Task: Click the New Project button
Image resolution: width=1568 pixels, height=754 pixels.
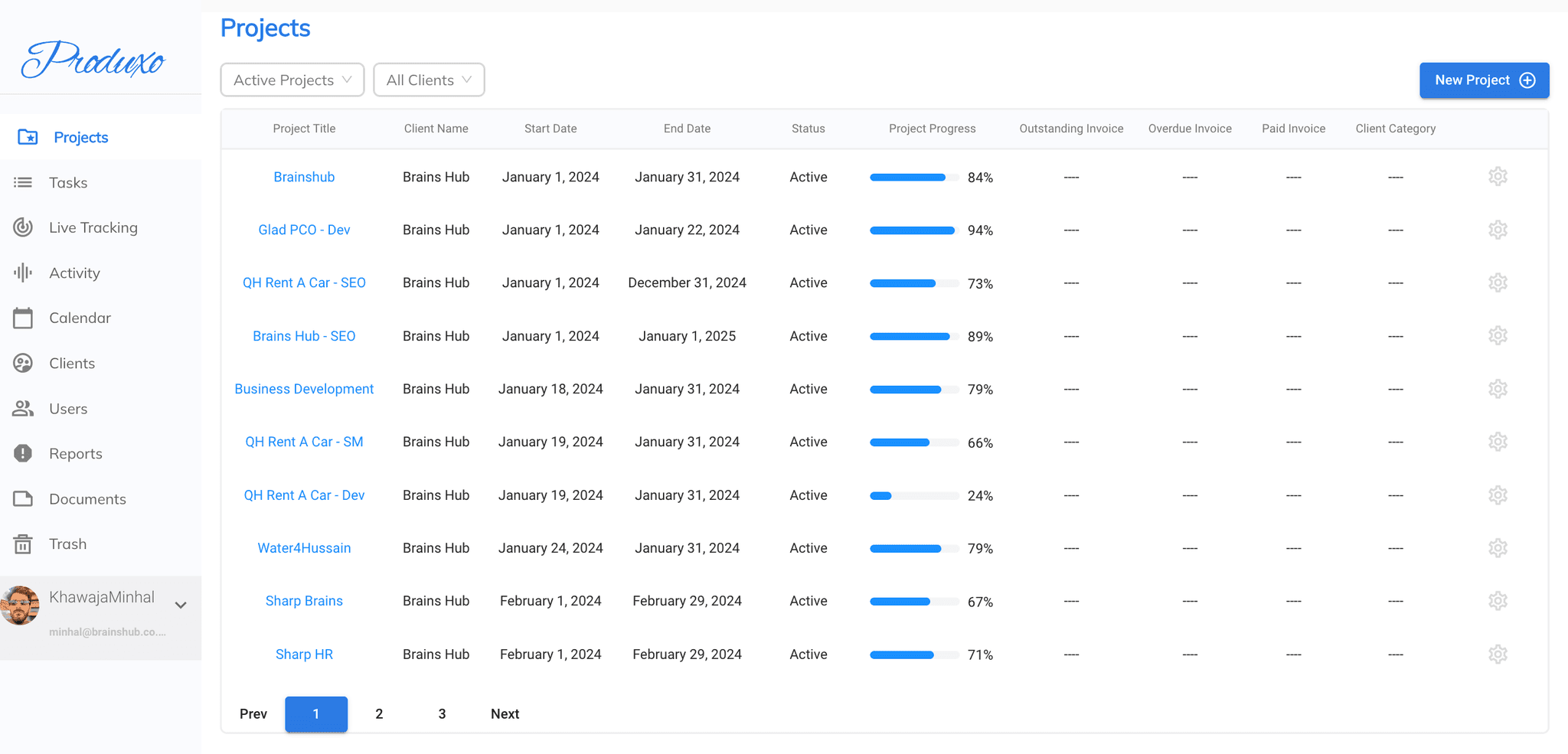Action: pyautogui.click(x=1484, y=80)
